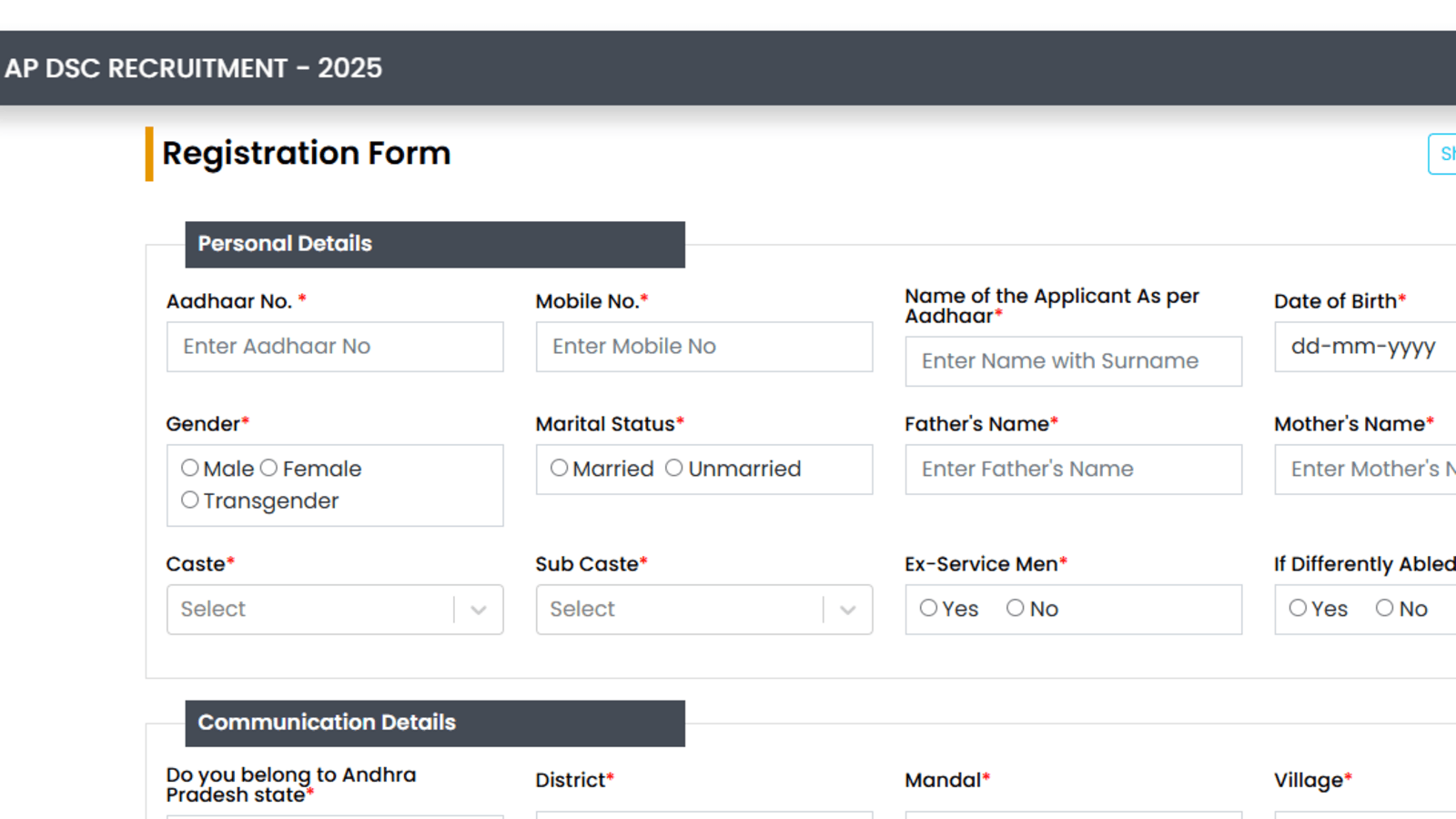Click the Father's Name input box
Screen dimensions: 1456x819
click(1073, 470)
